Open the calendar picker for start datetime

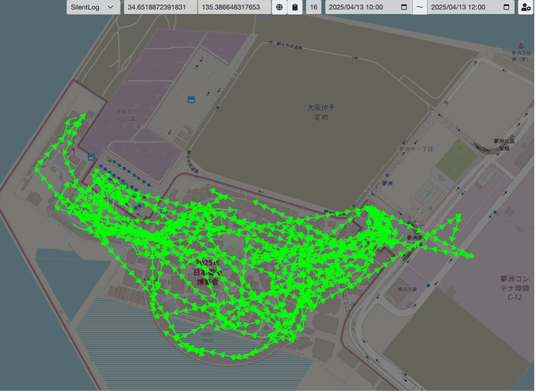(404, 7)
